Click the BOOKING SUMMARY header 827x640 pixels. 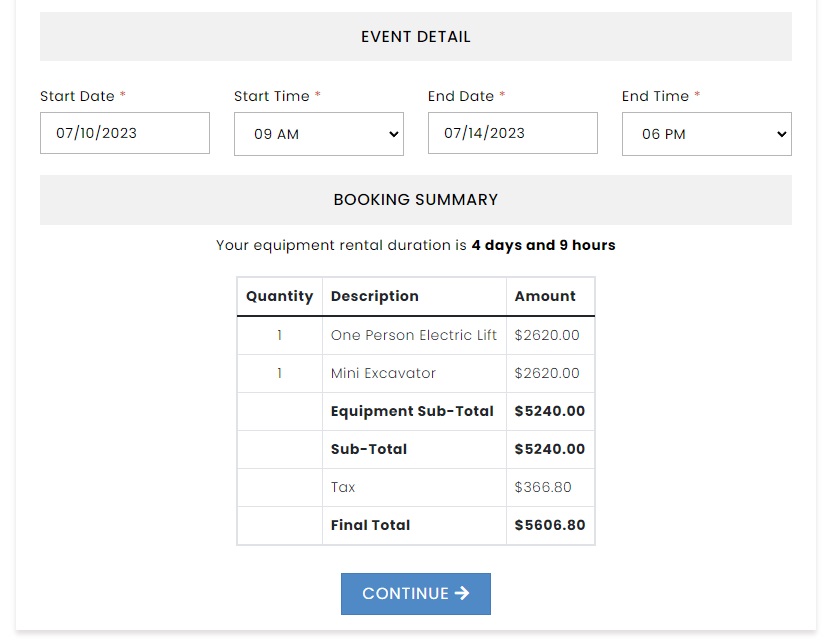tap(415, 199)
